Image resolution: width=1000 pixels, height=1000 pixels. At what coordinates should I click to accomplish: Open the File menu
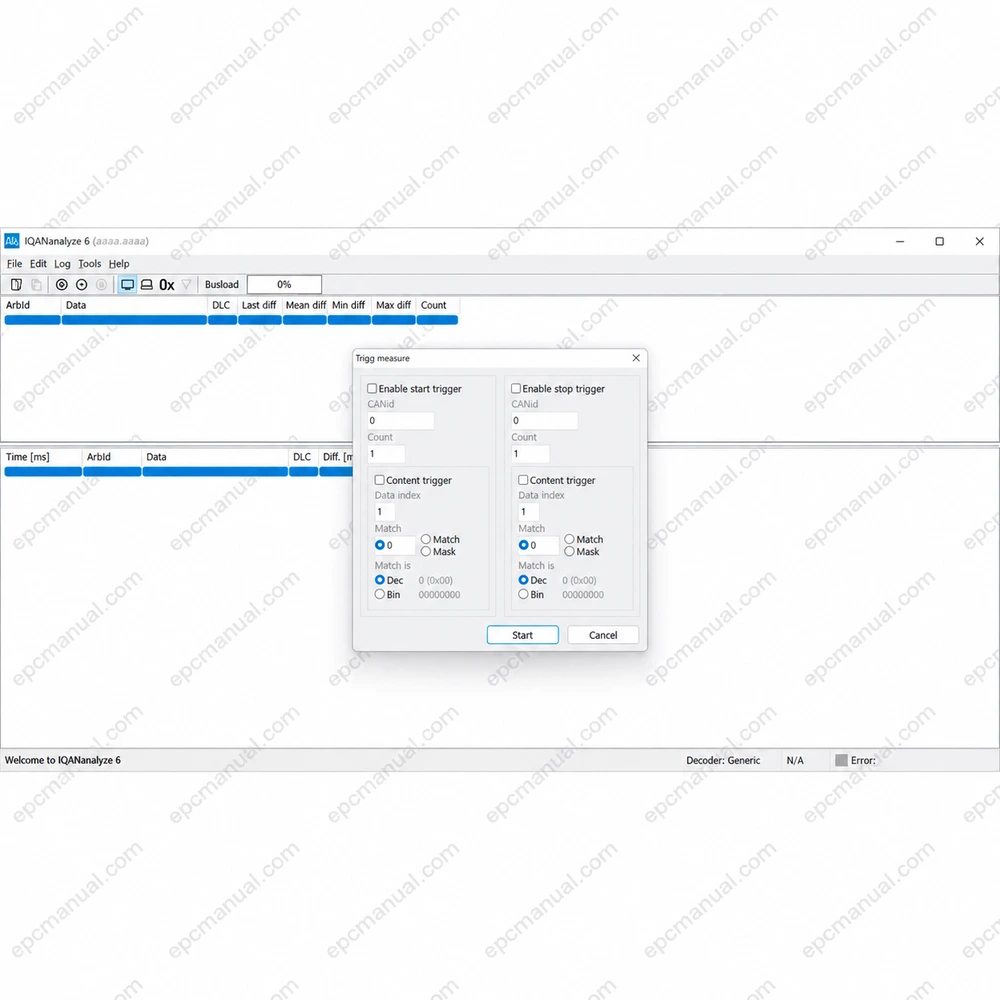click(14, 263)
